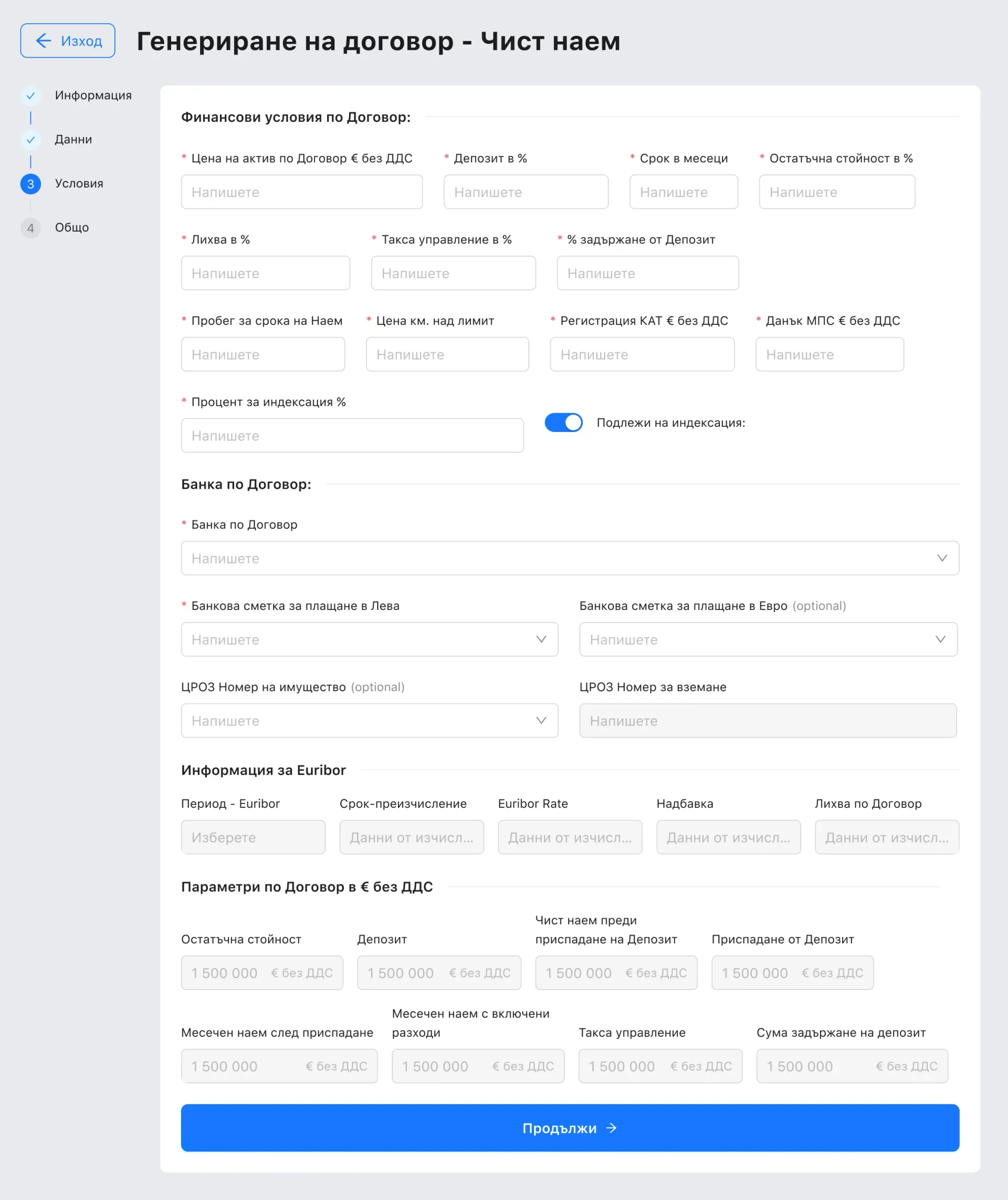Go to the Информация step
The height and width of the screenshot is (1200, 1008).
pos(93,96)
